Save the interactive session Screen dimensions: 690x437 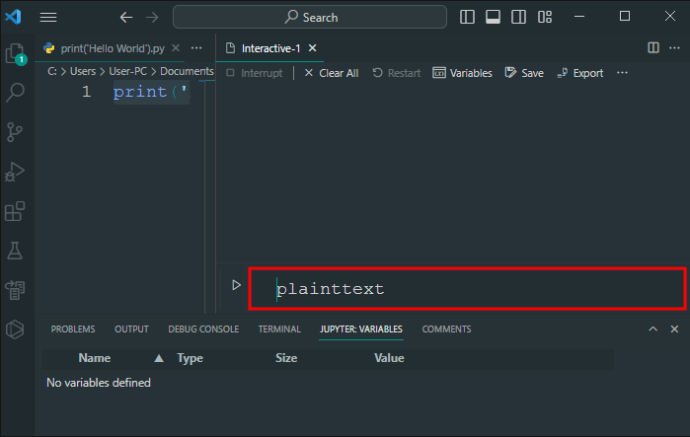(x=524, y=73)
